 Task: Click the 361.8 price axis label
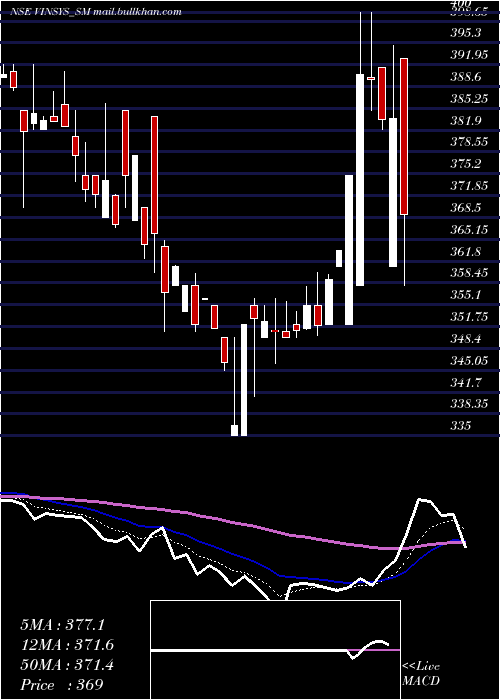(466, 251)
